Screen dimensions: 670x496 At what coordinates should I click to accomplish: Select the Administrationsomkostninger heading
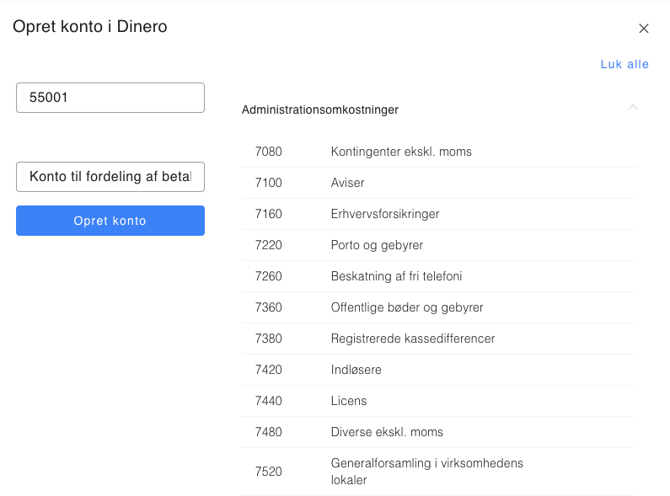[320, 110]
